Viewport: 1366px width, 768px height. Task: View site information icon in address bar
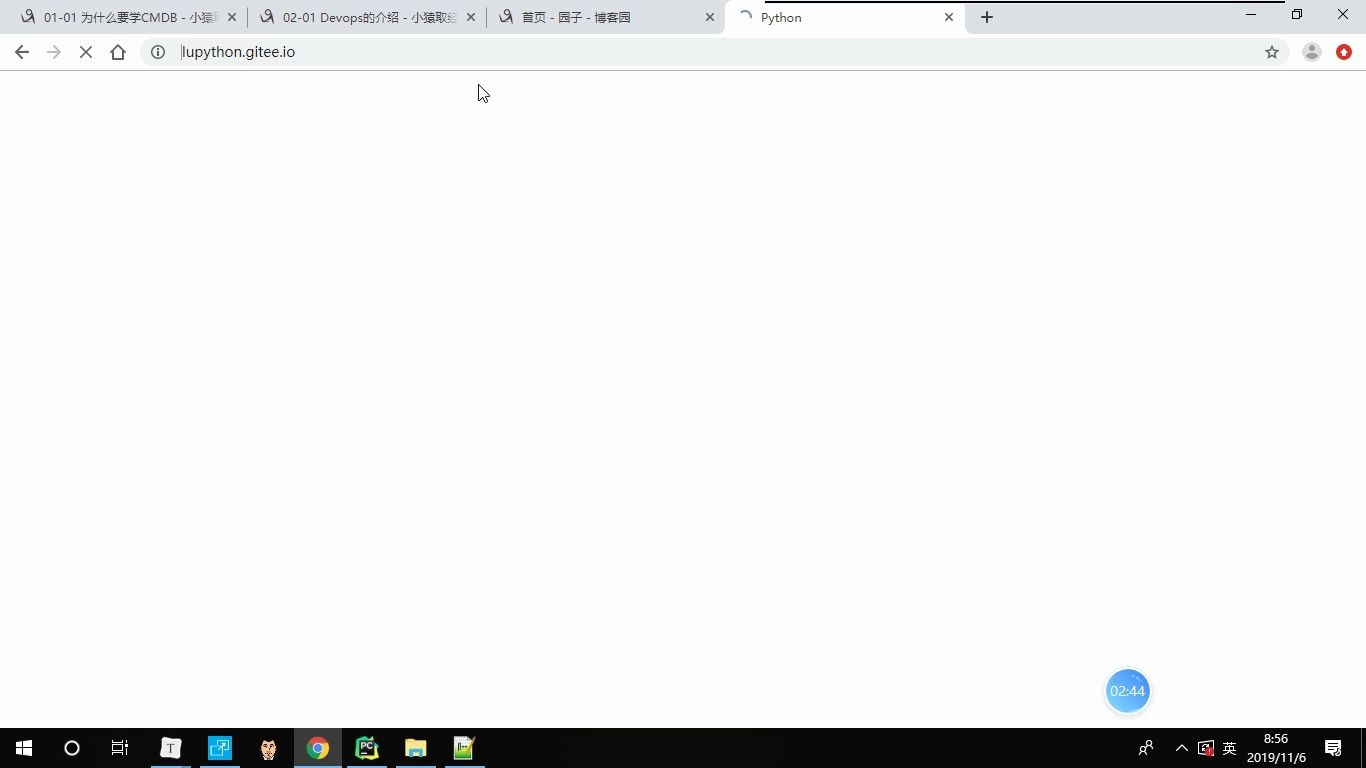(x=158, y=52)
